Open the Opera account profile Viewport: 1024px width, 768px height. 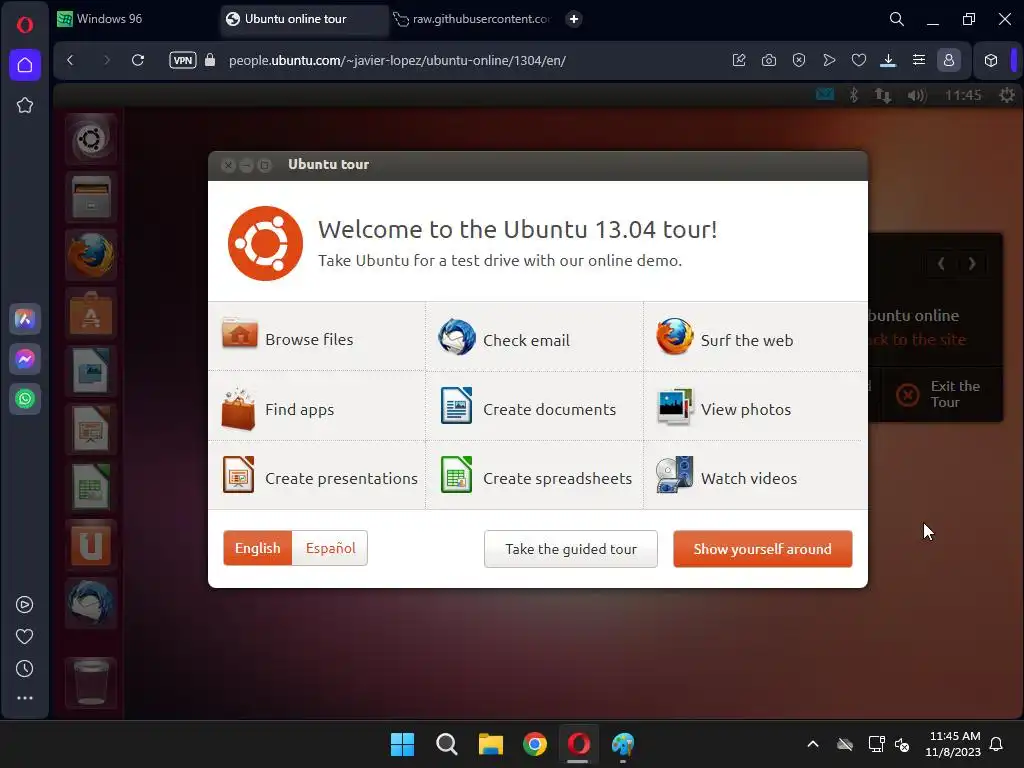pyautogui.click(x=948, y=60)
